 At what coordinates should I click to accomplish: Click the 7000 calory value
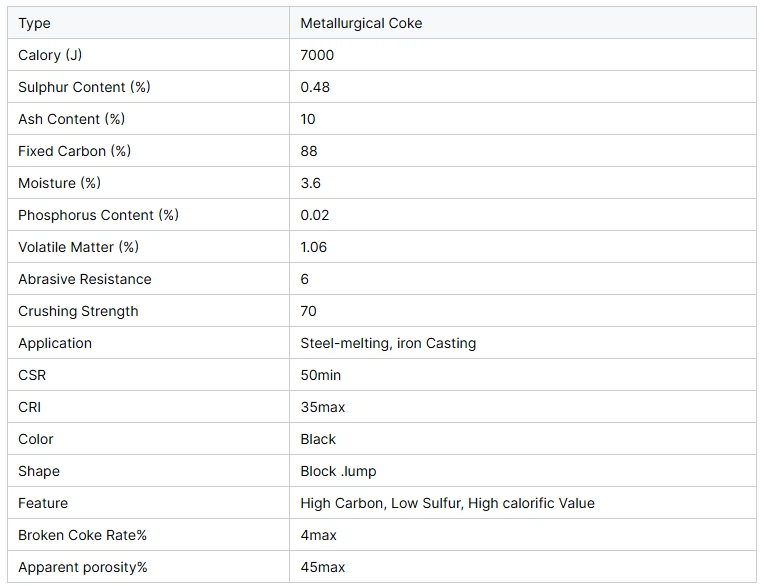[317, 55]
